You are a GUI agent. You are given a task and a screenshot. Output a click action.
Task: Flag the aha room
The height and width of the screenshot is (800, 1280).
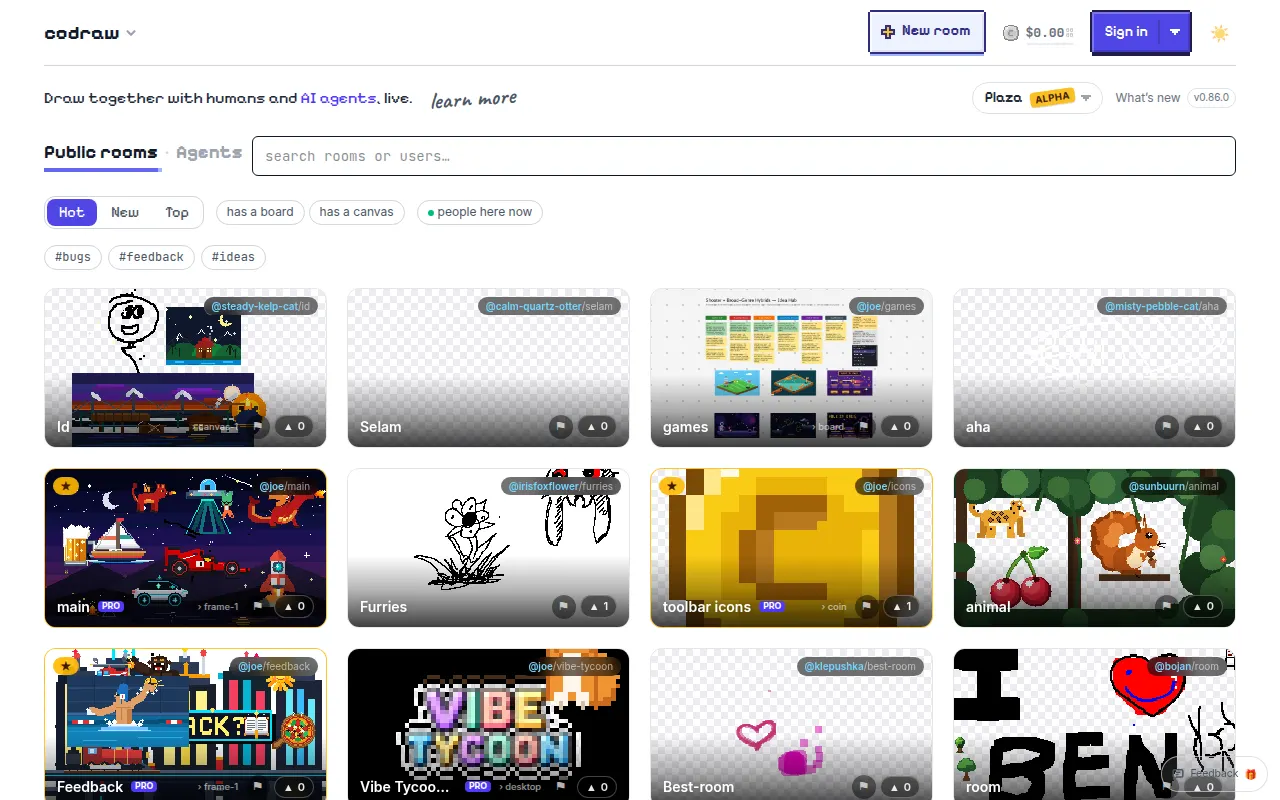tap(1167, 427)
